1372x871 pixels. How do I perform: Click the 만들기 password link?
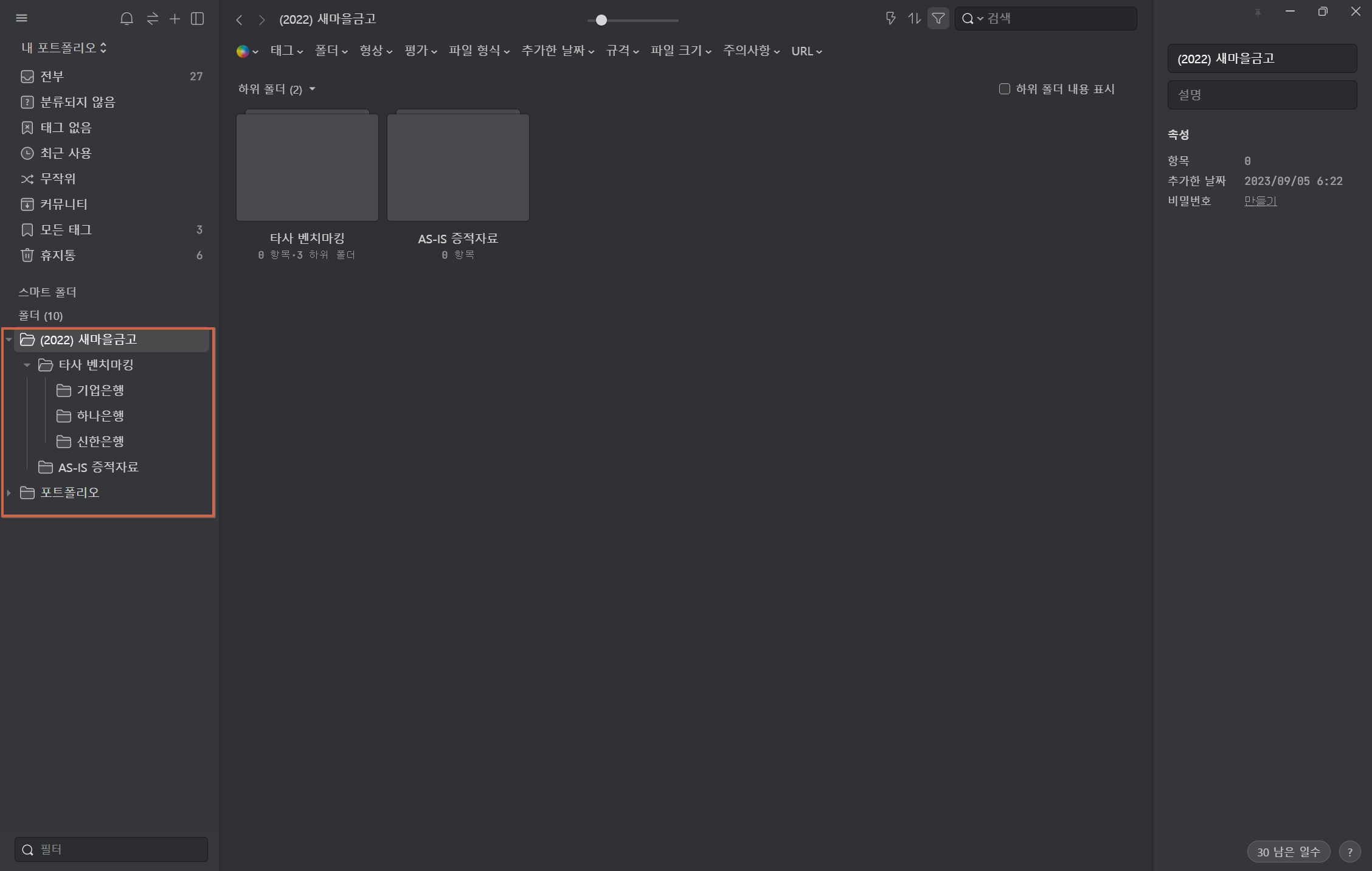pos(1260,201)
